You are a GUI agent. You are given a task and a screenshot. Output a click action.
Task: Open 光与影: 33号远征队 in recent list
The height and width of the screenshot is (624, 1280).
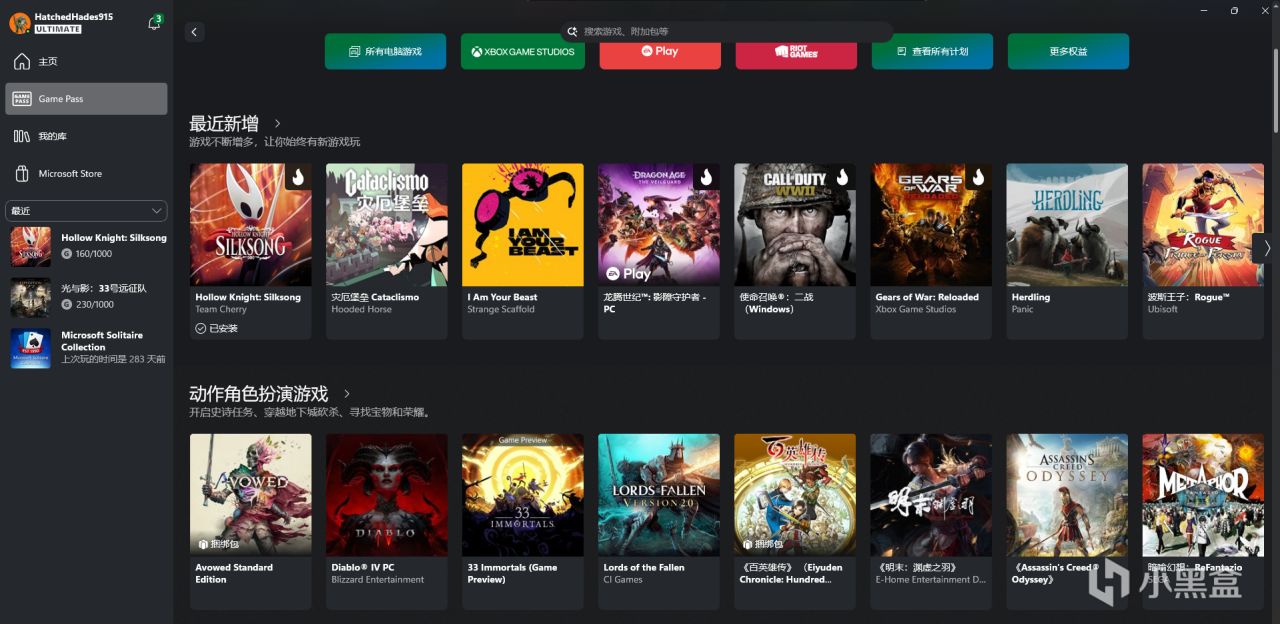pos(86,297)
